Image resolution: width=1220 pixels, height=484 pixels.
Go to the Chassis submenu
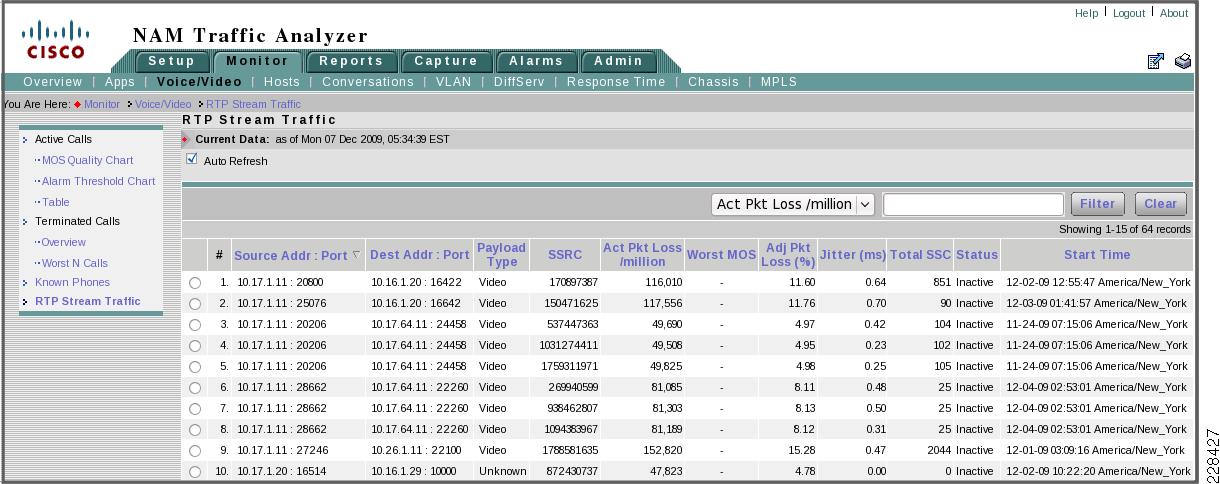713,82
